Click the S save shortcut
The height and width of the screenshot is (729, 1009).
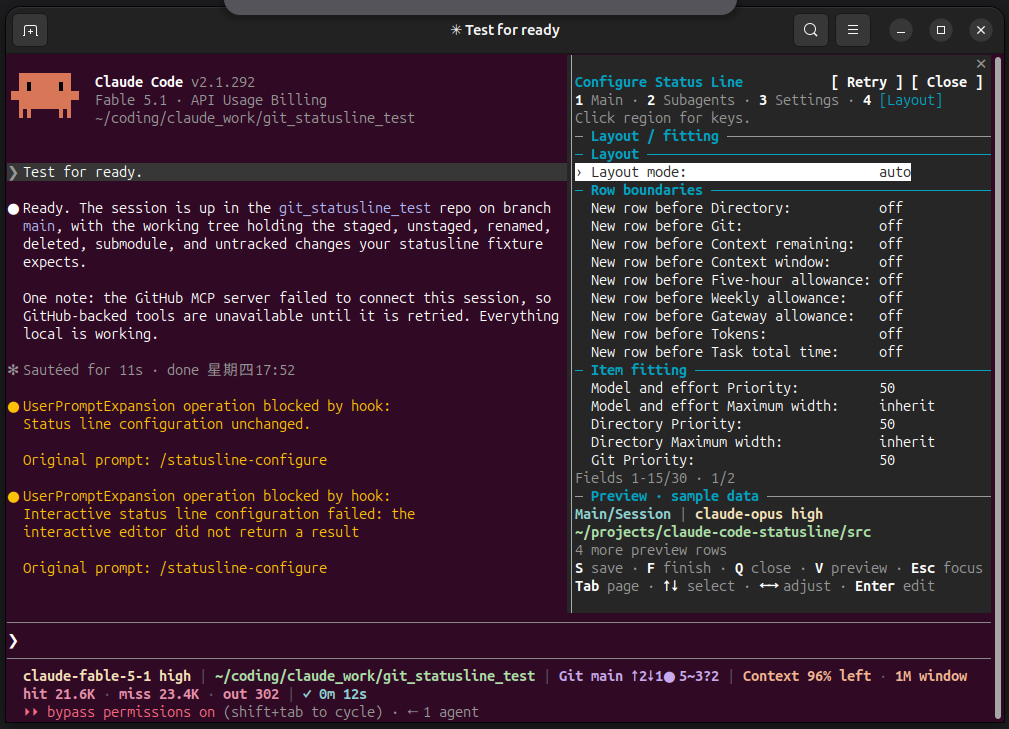[x=599, y=569]
